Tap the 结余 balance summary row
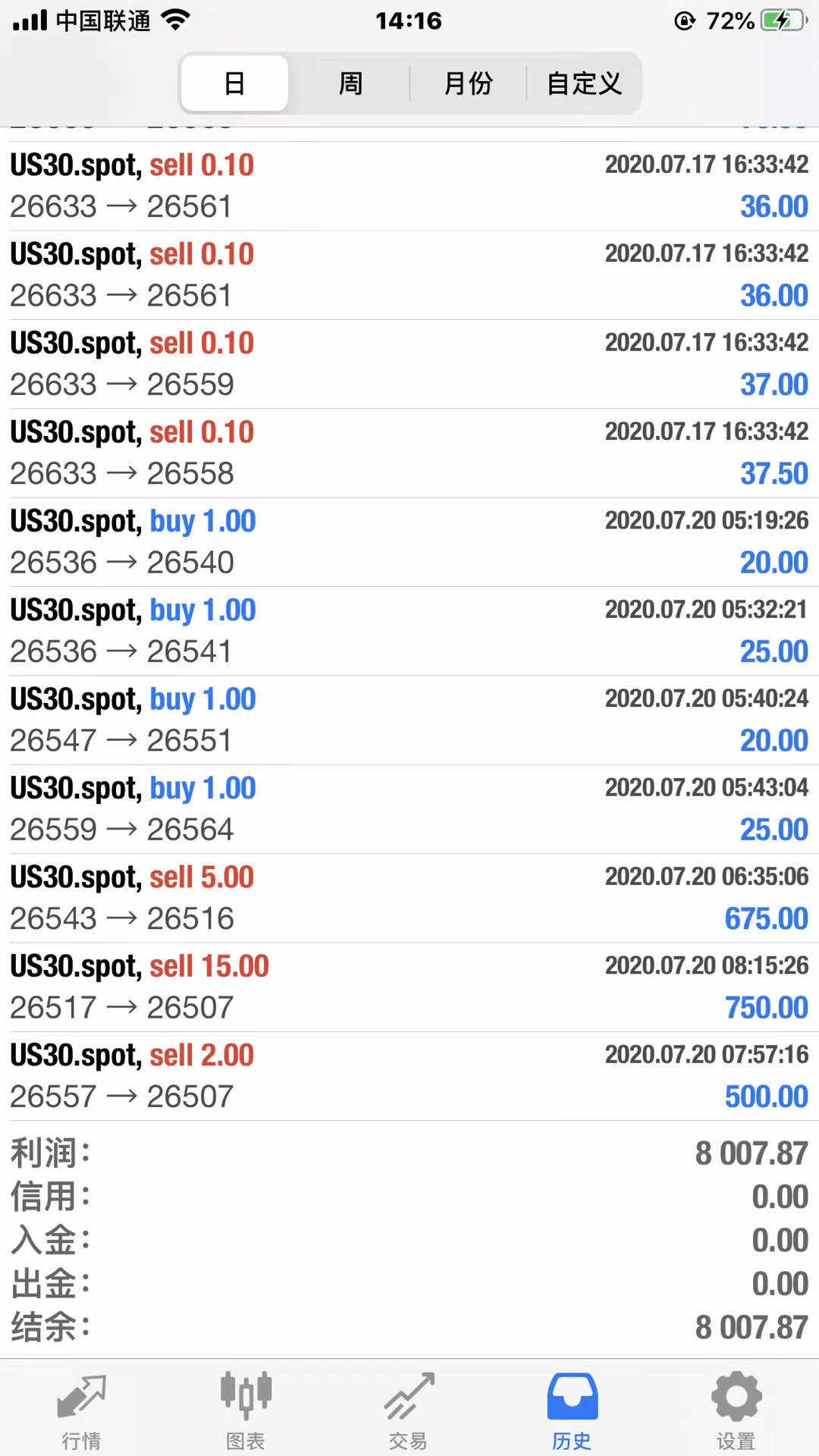The height and width of the screenshot is (1456, 819). 409,1328
